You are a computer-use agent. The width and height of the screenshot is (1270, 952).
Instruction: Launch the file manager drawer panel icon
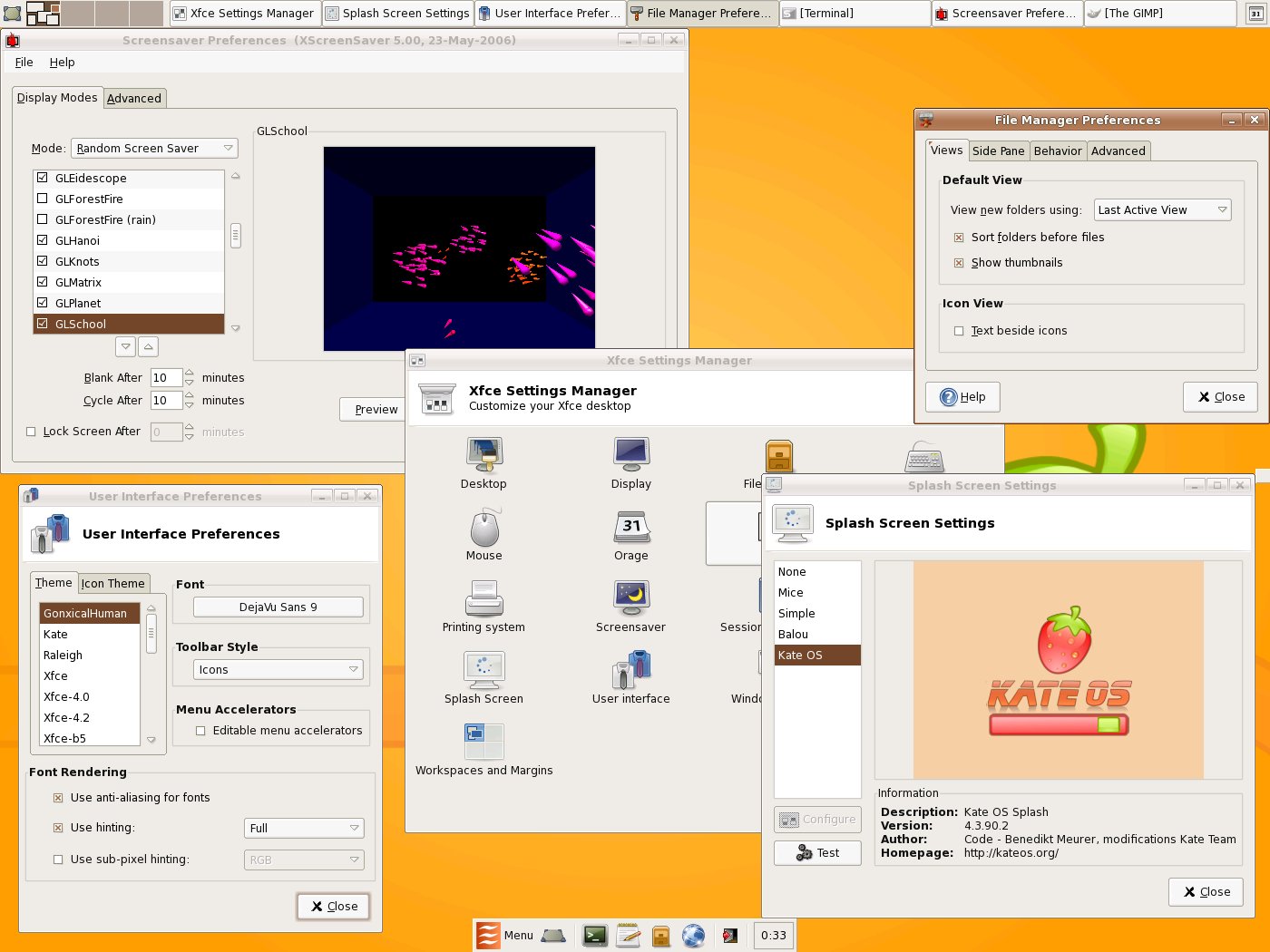(661, 936)
